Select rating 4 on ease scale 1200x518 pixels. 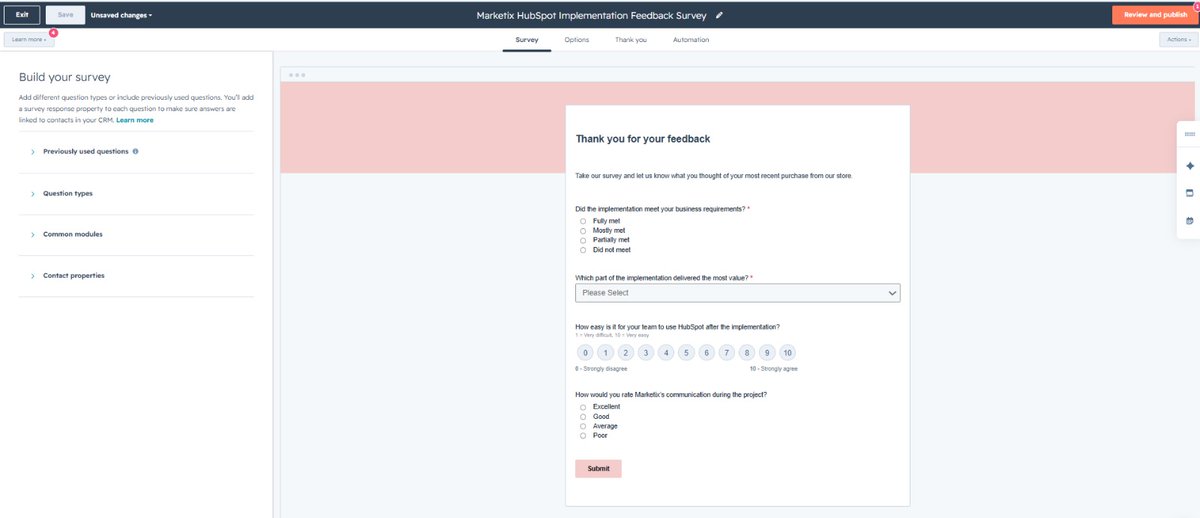click(666, 352)
